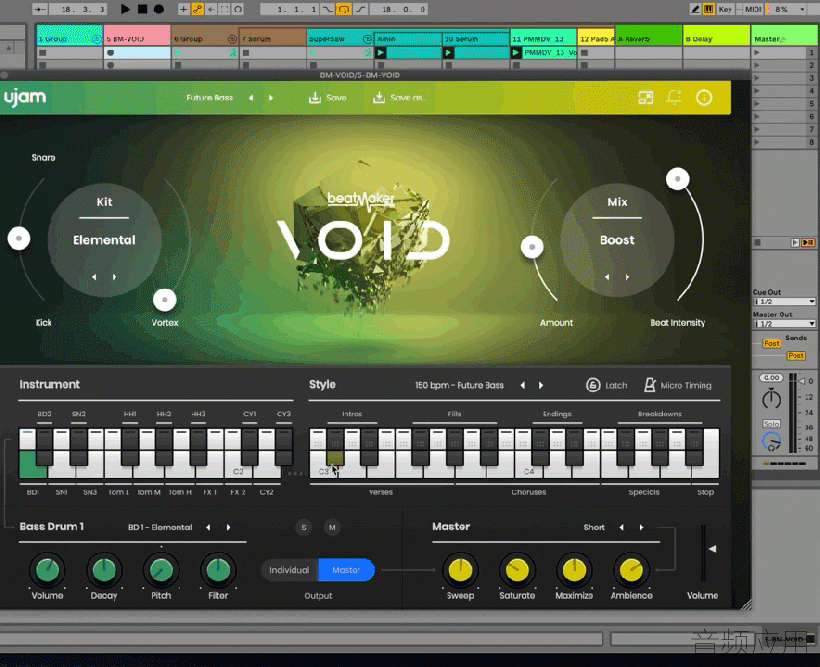
Task: Open Key map mode
Action: pos(725,9)
